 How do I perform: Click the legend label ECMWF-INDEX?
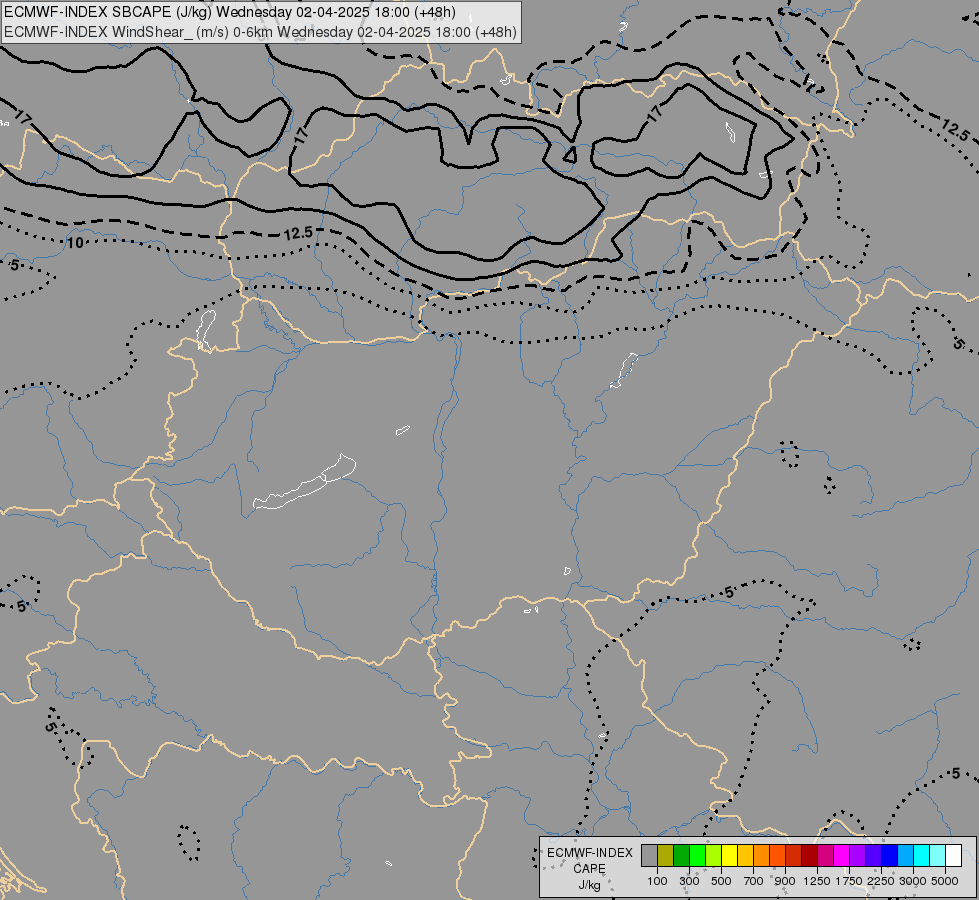click(x=589, y=853)
